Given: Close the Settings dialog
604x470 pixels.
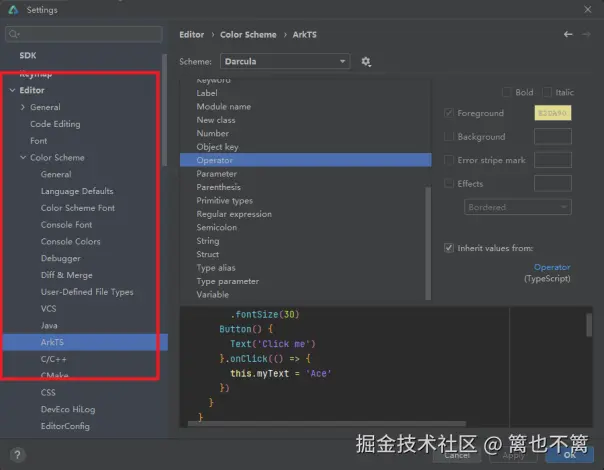Looking at the screenshot, I should click(587, 9).
